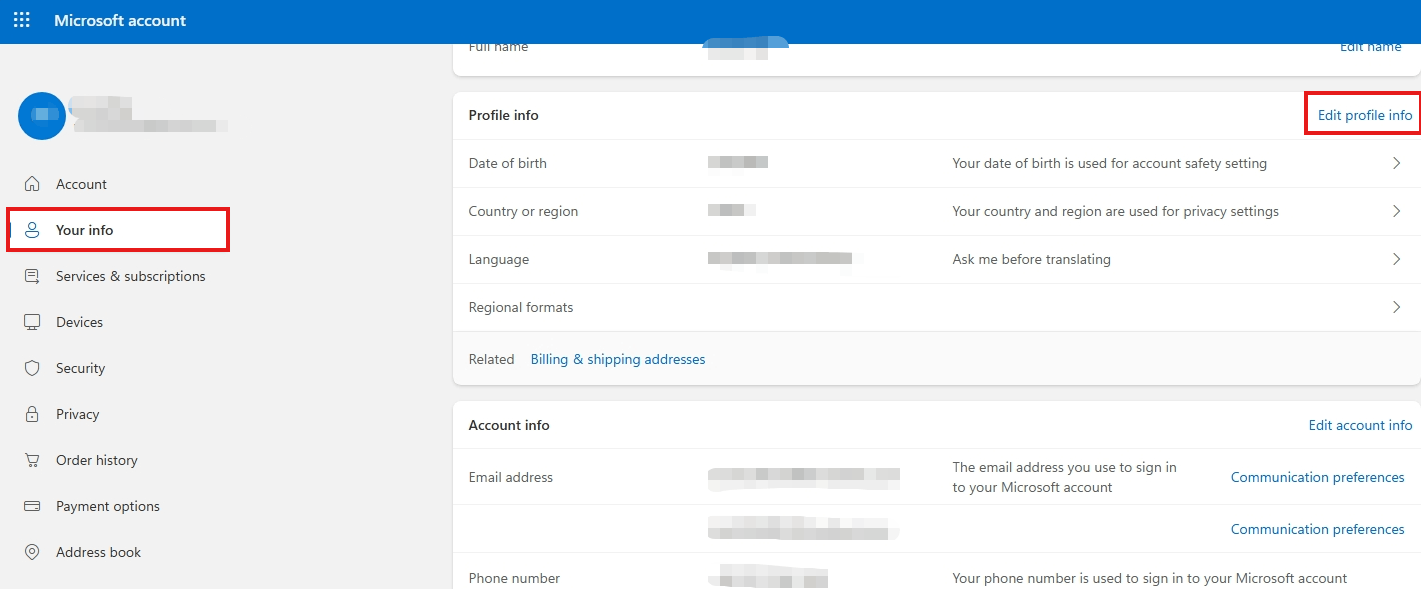Click the Services & subscriptions icon
The width and height of the screenshot is (1421, 589).
click(32, 276)
